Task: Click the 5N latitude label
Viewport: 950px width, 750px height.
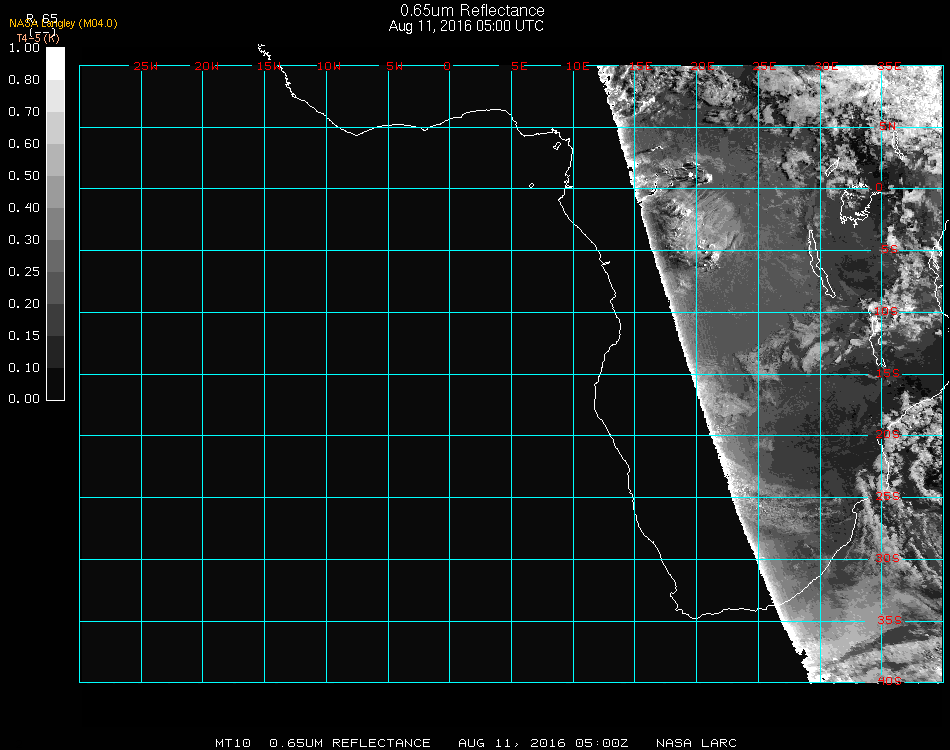Action: [x=888, y=126]
